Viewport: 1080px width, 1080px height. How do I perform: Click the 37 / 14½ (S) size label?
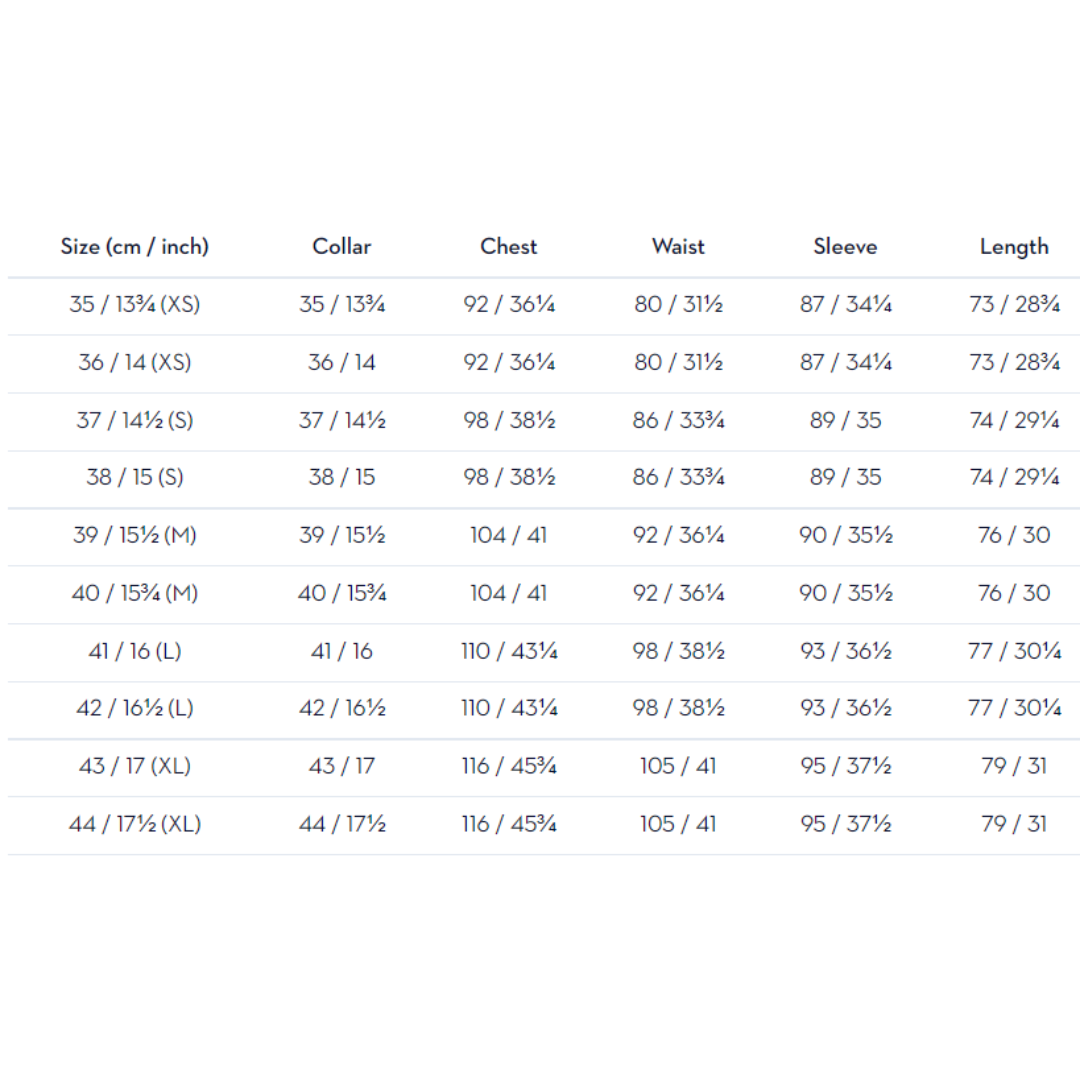[135, 420]
